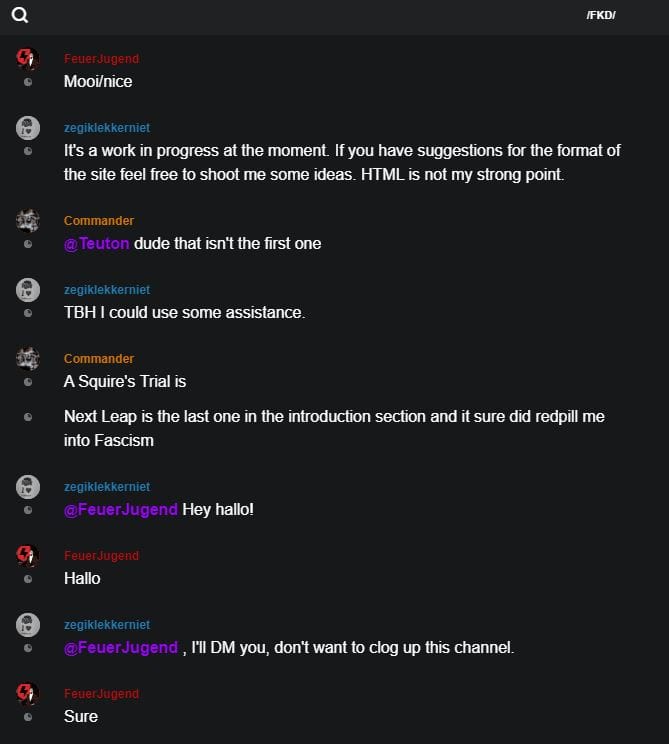The width and height of the screenshot is (669, 744).
Task: Open FeuerJugend's username above "Mooi/nice"
Action: click(101, 59)
